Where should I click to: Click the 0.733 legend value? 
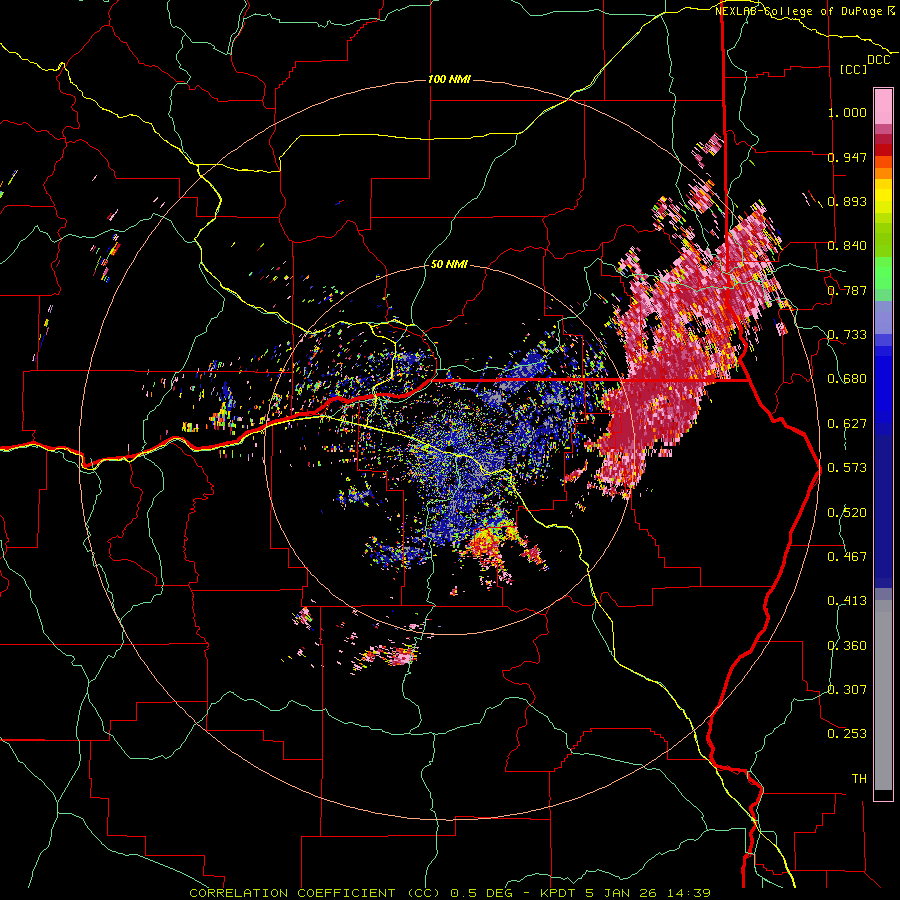click(x=847, y=335)
